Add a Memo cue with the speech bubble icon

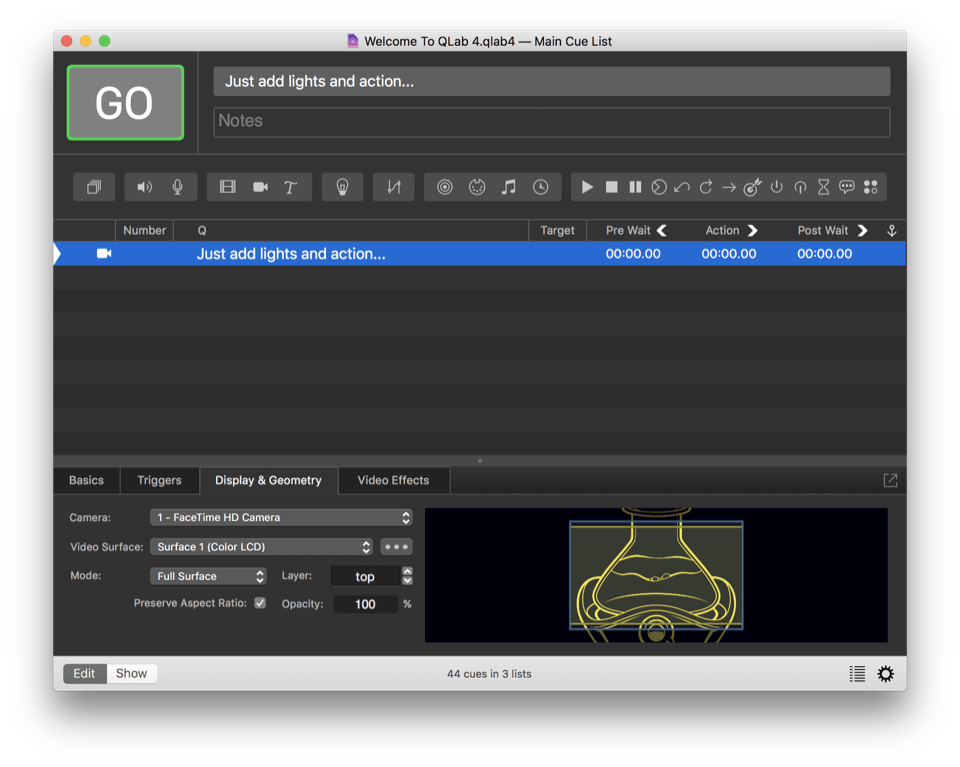847,187
